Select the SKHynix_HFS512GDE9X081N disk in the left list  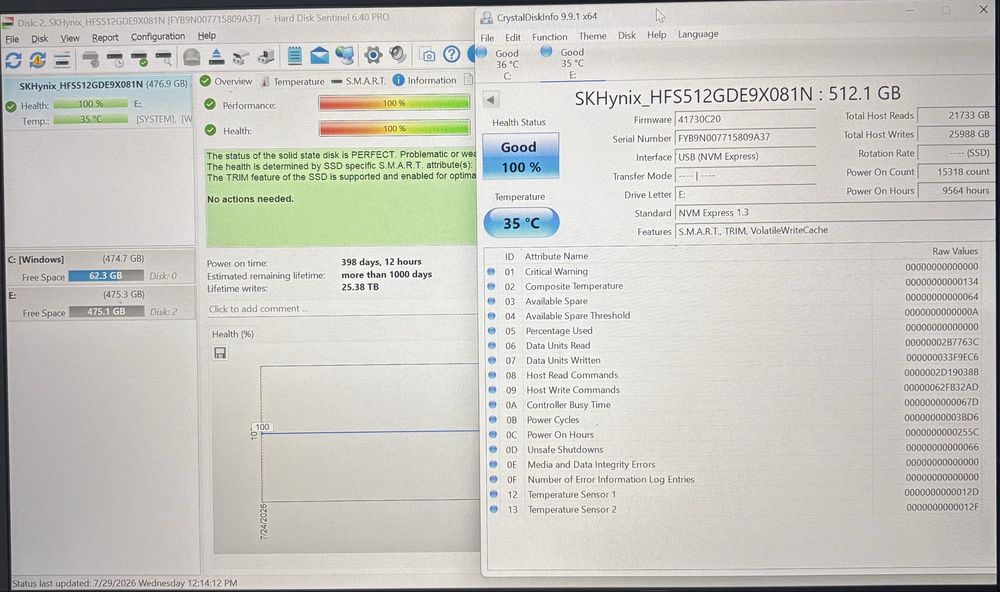(x=99, y=103)
